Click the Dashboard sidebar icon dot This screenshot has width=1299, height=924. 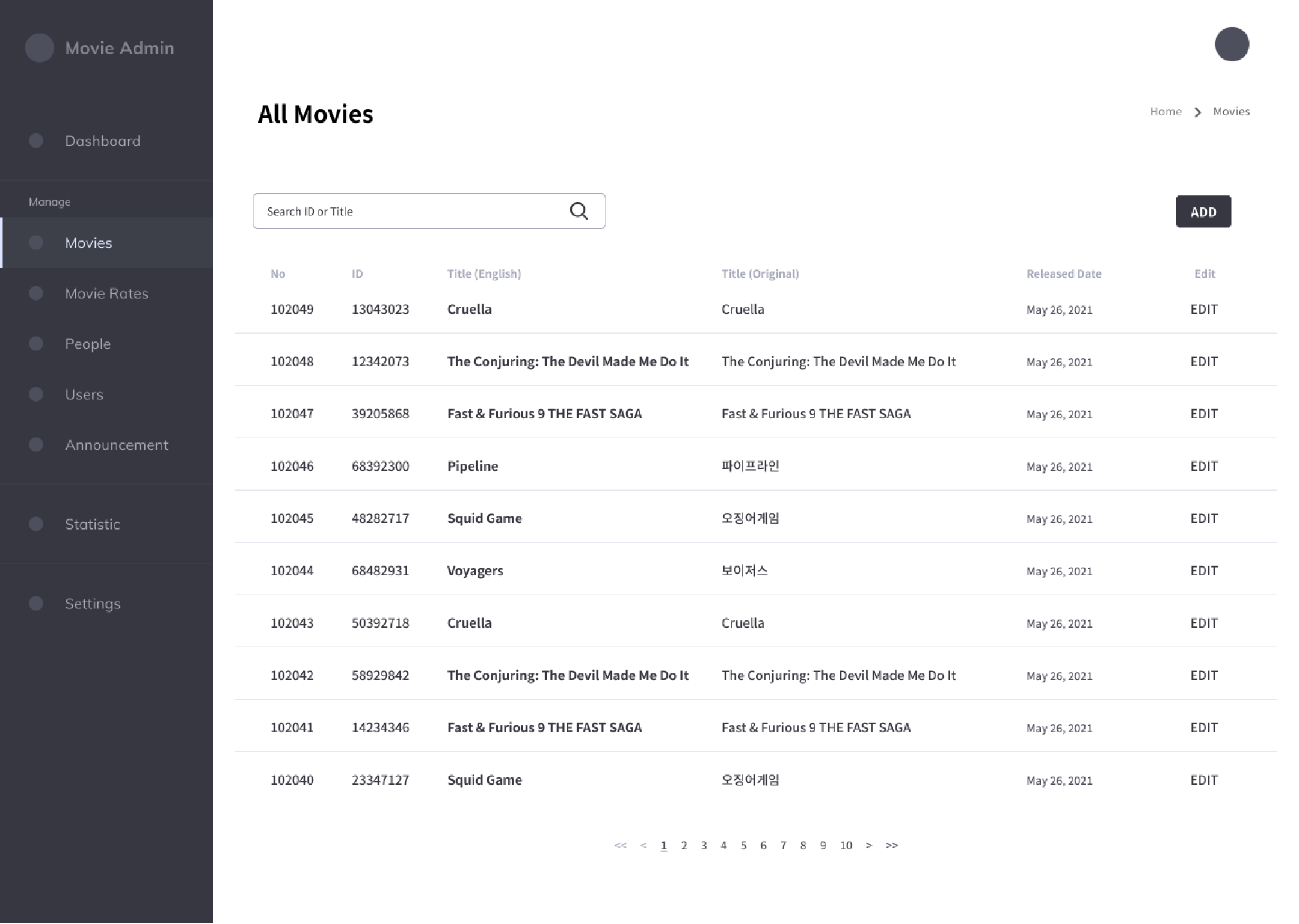[36, 141]
